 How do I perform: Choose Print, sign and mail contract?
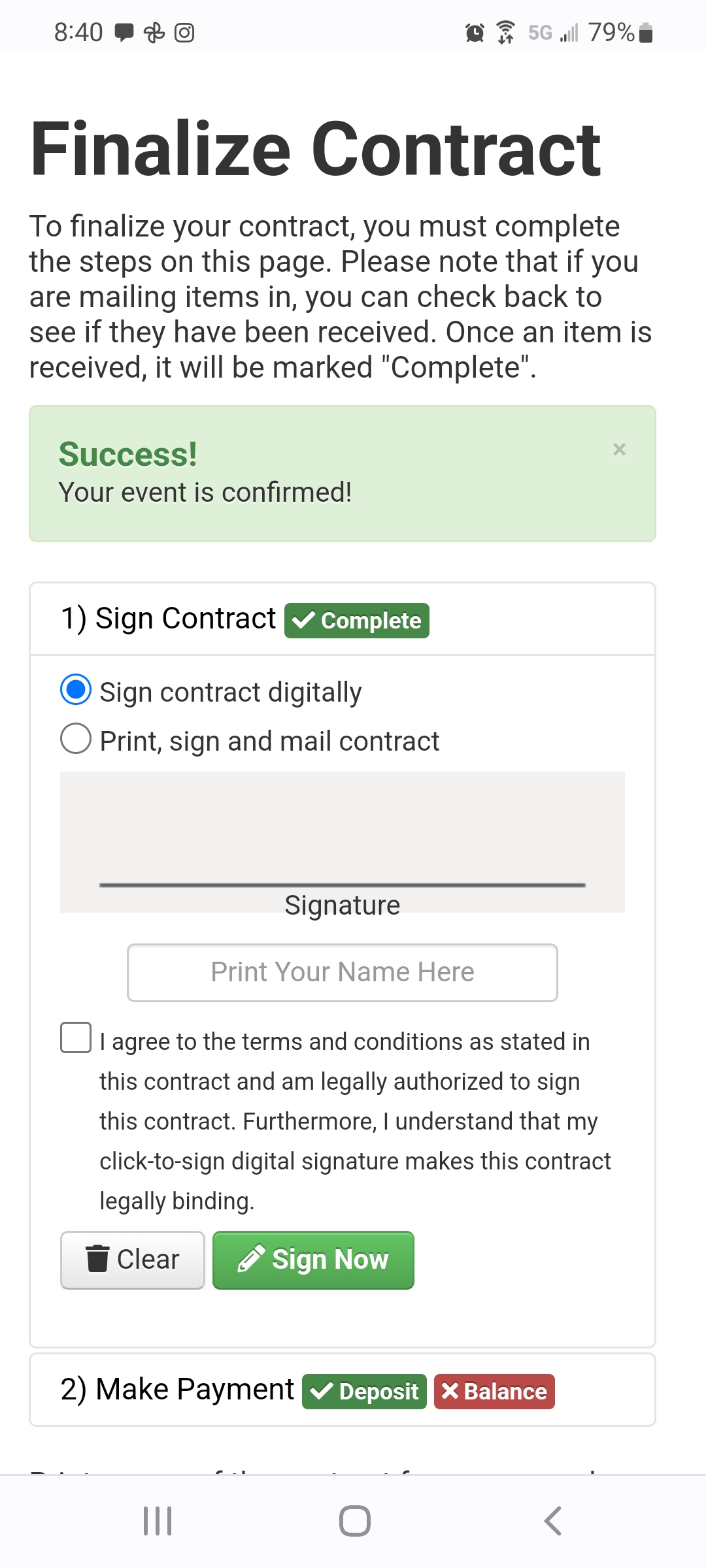click(x=76, y=739)
